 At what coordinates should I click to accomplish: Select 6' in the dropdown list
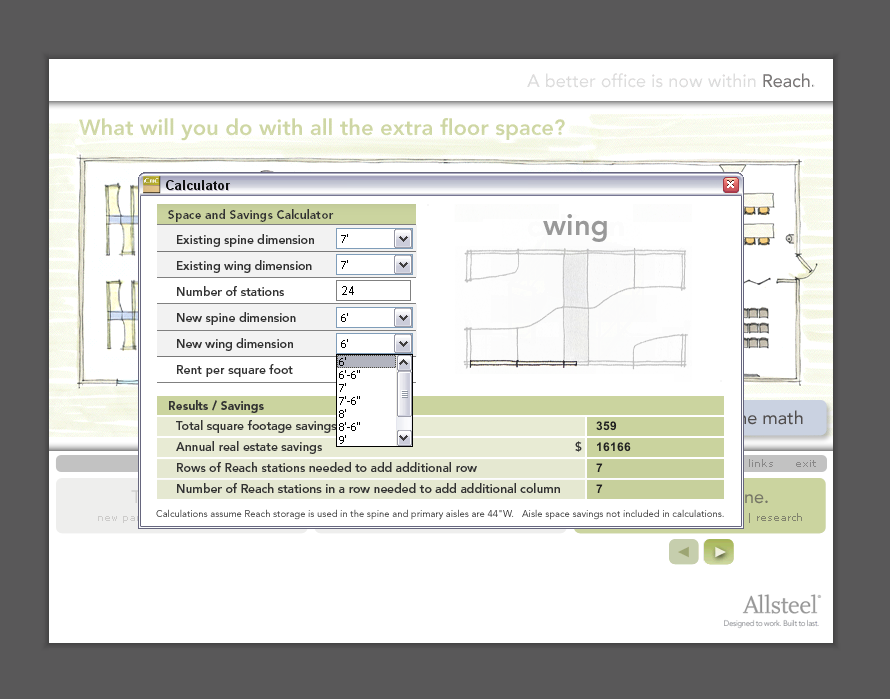(x=367, y=362)
